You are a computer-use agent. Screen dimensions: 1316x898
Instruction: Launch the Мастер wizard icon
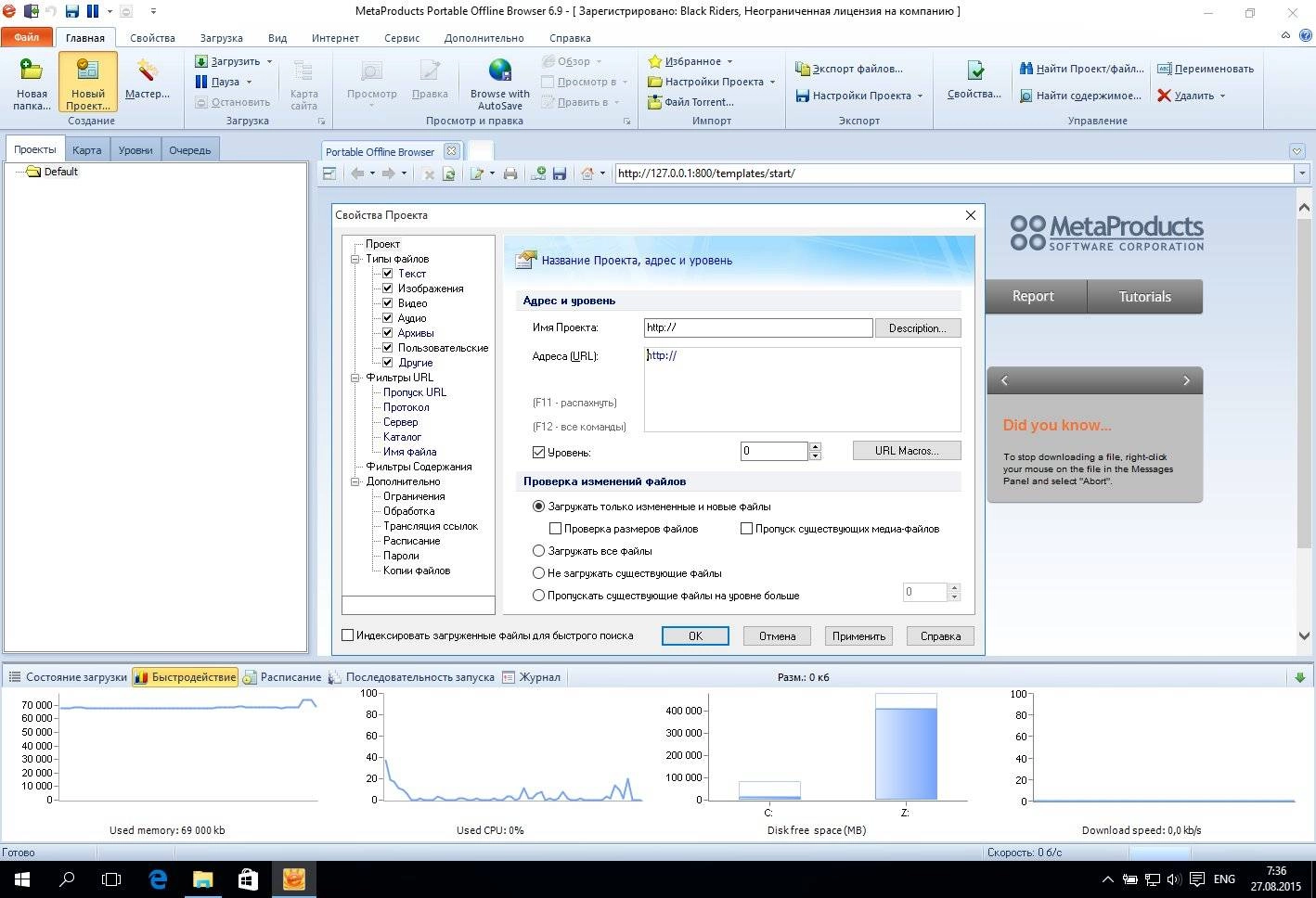[148, 71]
